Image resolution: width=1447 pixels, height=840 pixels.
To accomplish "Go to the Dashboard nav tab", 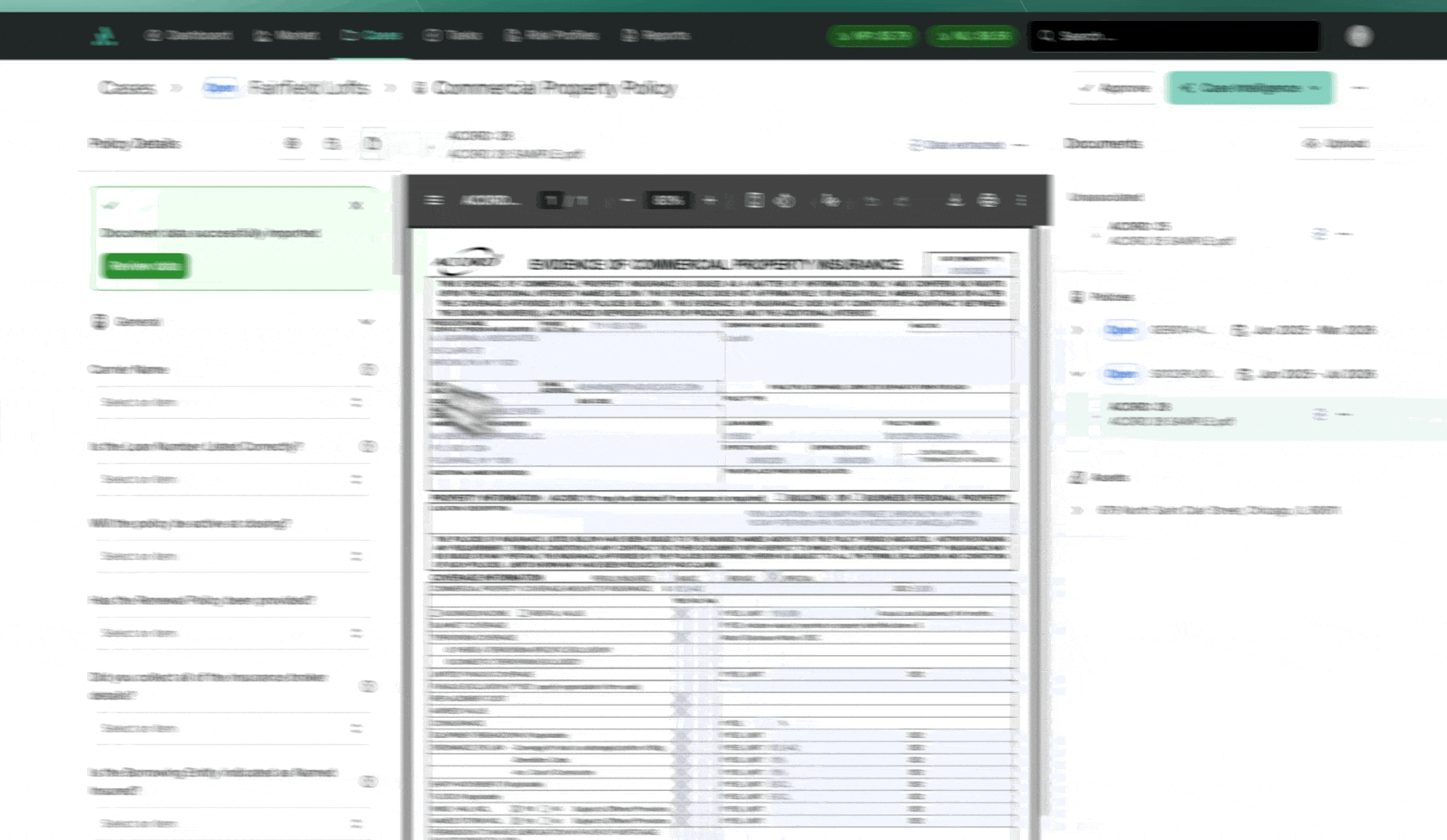I will tap(188, 36).
